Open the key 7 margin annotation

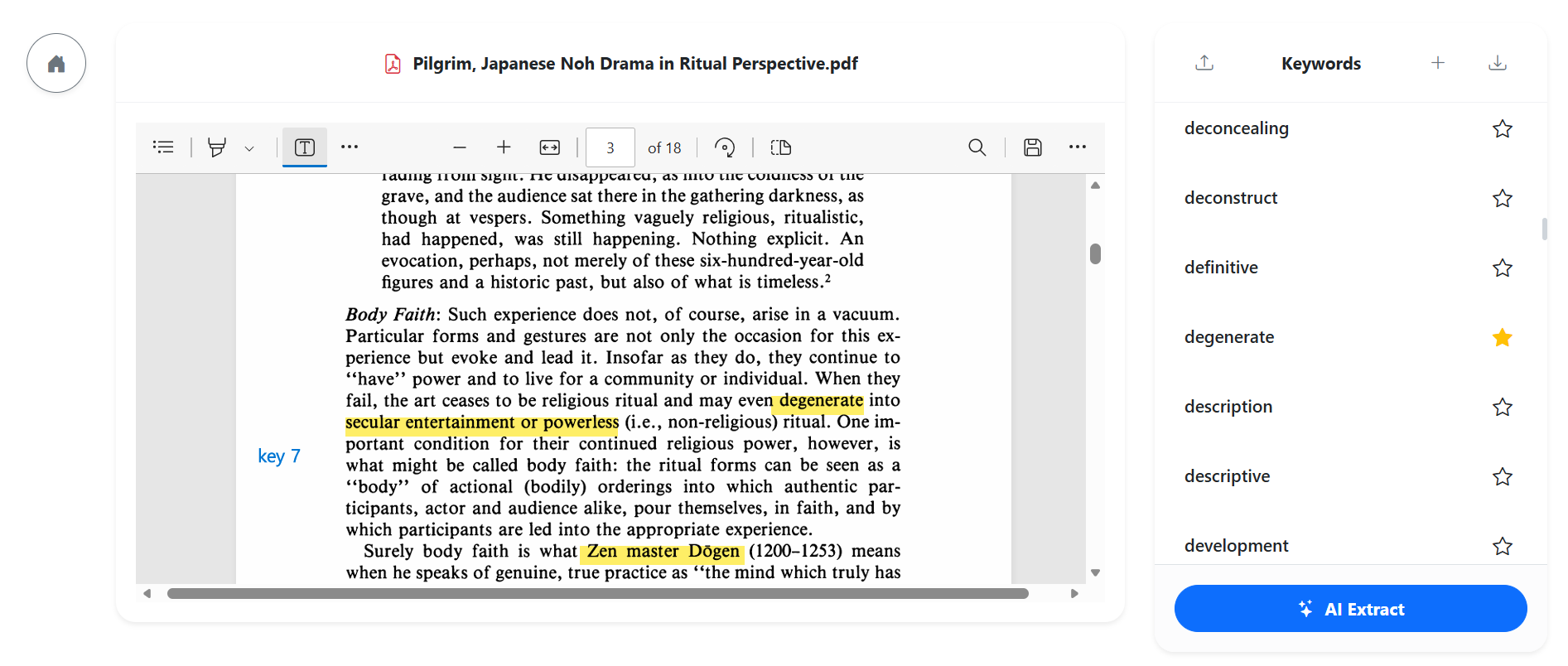(279, 456)
